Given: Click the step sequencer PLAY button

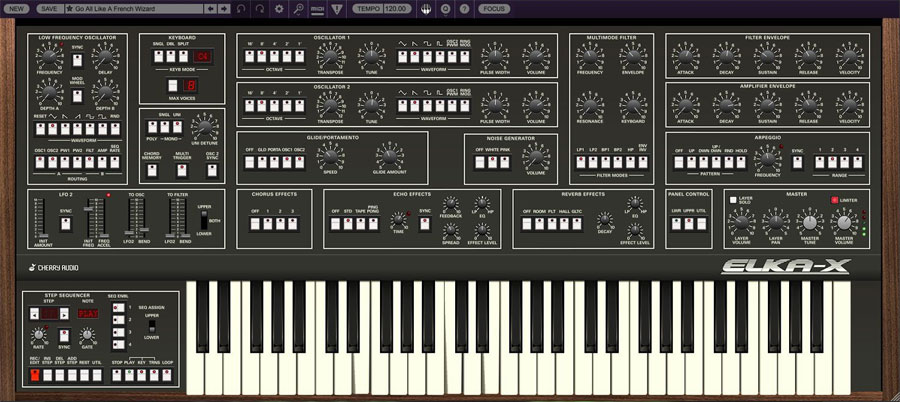Looking at the screenshot, I should 129,375.
